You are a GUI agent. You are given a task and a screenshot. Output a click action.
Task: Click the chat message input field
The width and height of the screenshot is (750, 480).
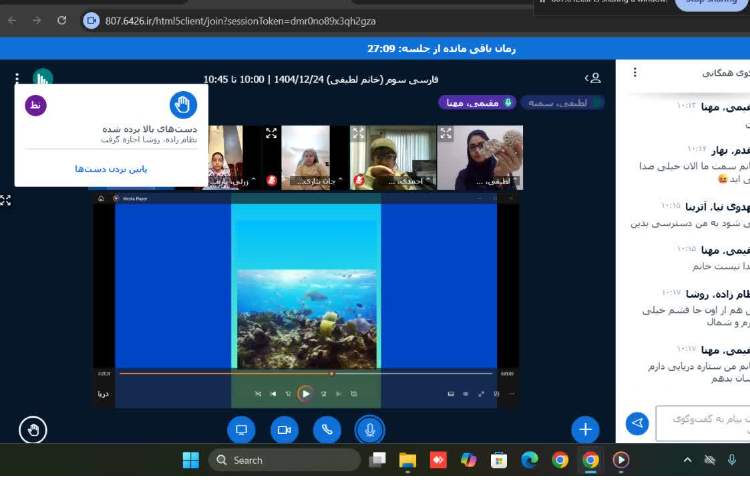(x=703, y=424)
